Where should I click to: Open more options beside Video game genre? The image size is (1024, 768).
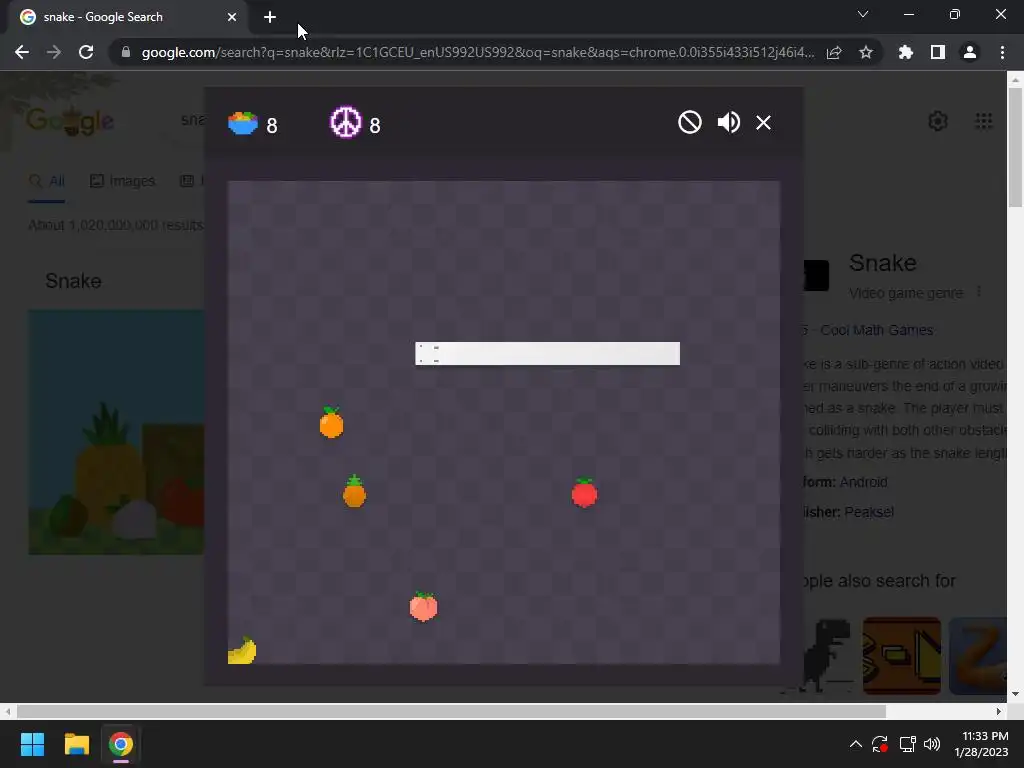[x=978, y=292]
